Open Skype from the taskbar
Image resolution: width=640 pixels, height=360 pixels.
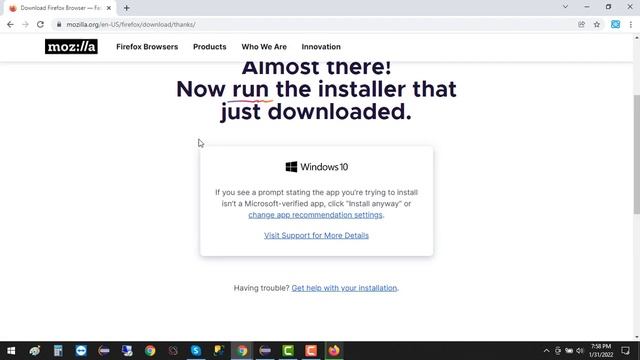point(196,351)
